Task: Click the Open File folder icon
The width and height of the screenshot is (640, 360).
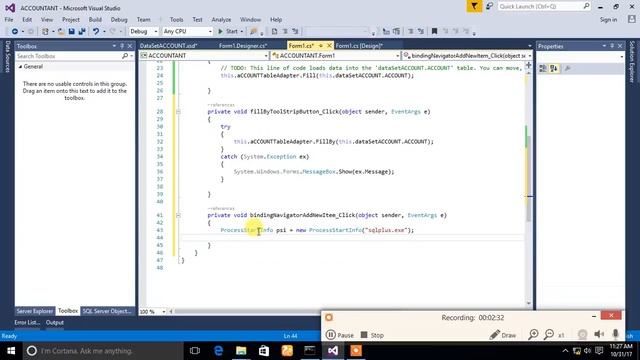Action: tap(61, 31)
